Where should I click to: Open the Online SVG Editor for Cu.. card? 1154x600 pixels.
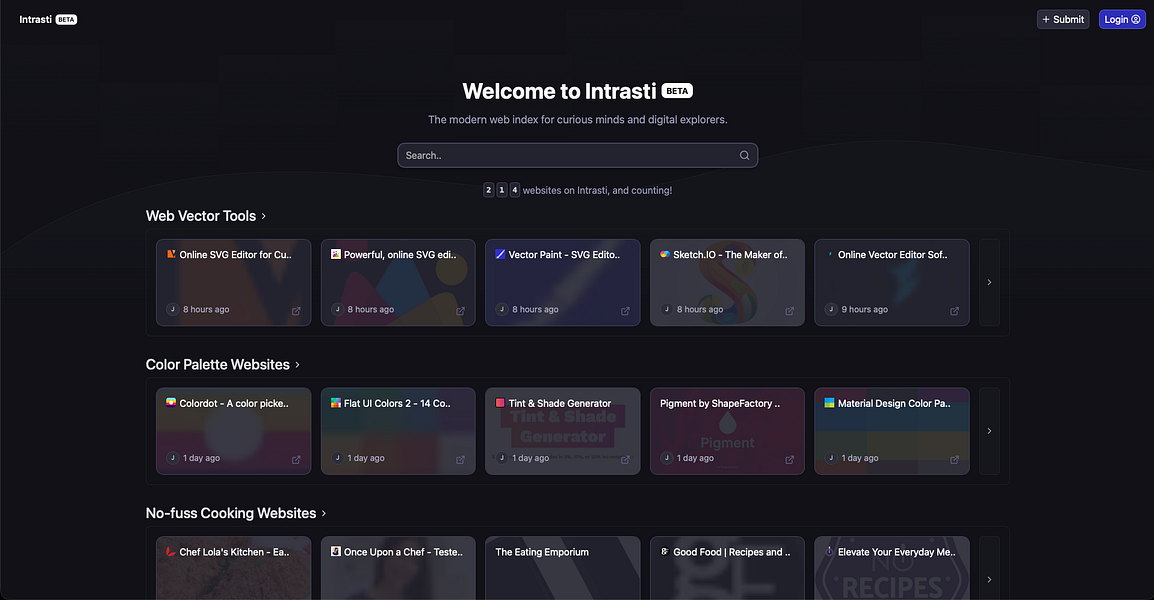pyautogui.click(x=233, y=282)
